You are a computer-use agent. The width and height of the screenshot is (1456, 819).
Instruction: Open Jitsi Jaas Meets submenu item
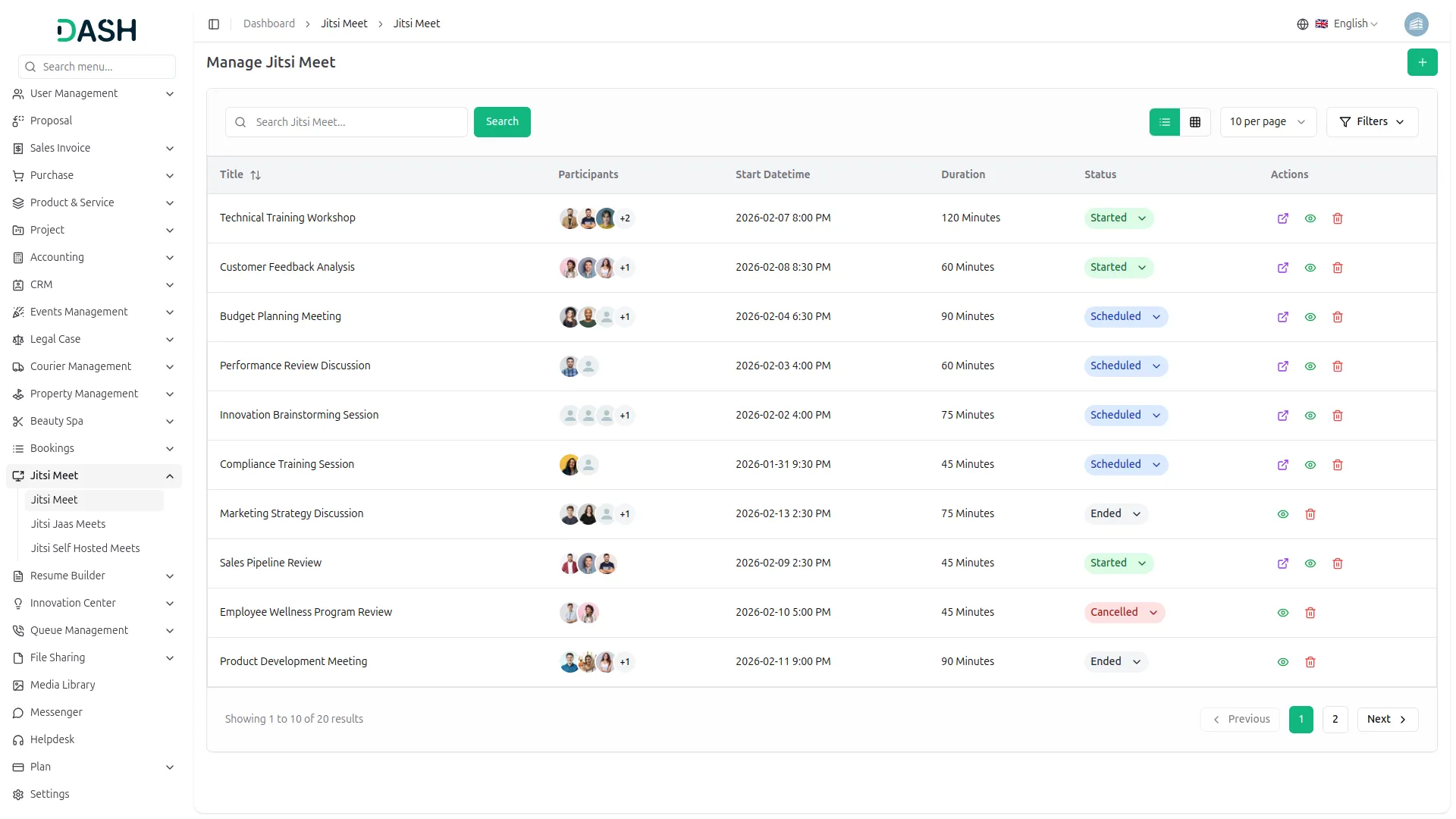point(68,524)
